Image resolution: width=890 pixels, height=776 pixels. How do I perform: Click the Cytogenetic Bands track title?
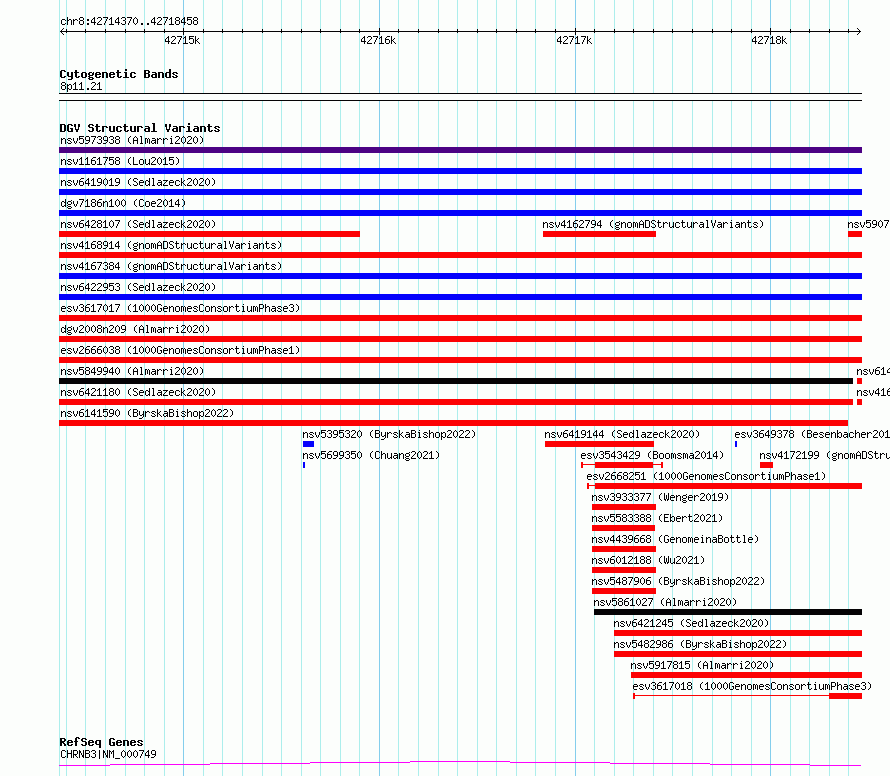(119, 74)
